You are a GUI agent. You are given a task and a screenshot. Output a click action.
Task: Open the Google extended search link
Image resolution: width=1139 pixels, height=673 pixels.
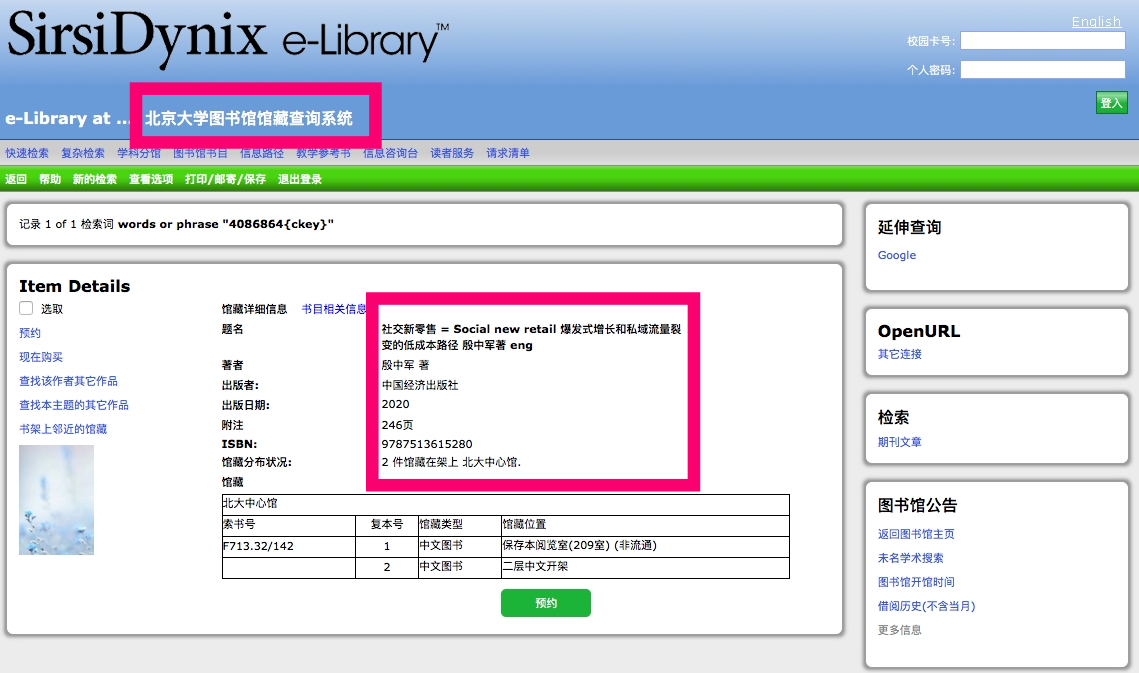[897, 255]
